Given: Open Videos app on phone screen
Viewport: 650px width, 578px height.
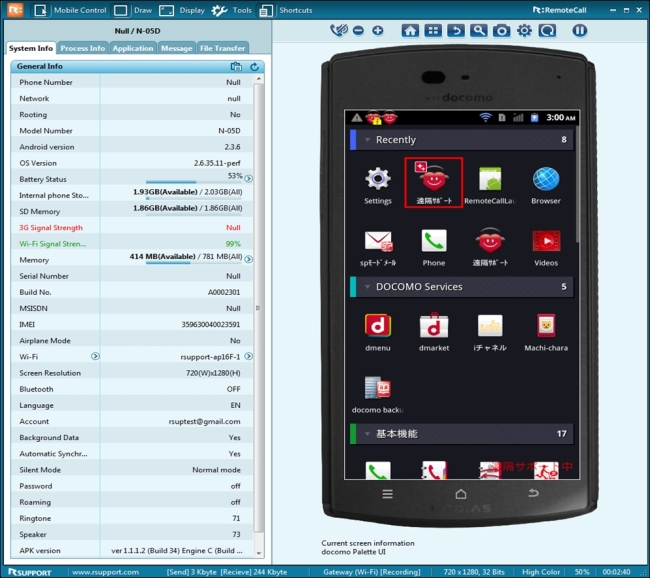Looking at the screenshot, I should coord(546,247).
